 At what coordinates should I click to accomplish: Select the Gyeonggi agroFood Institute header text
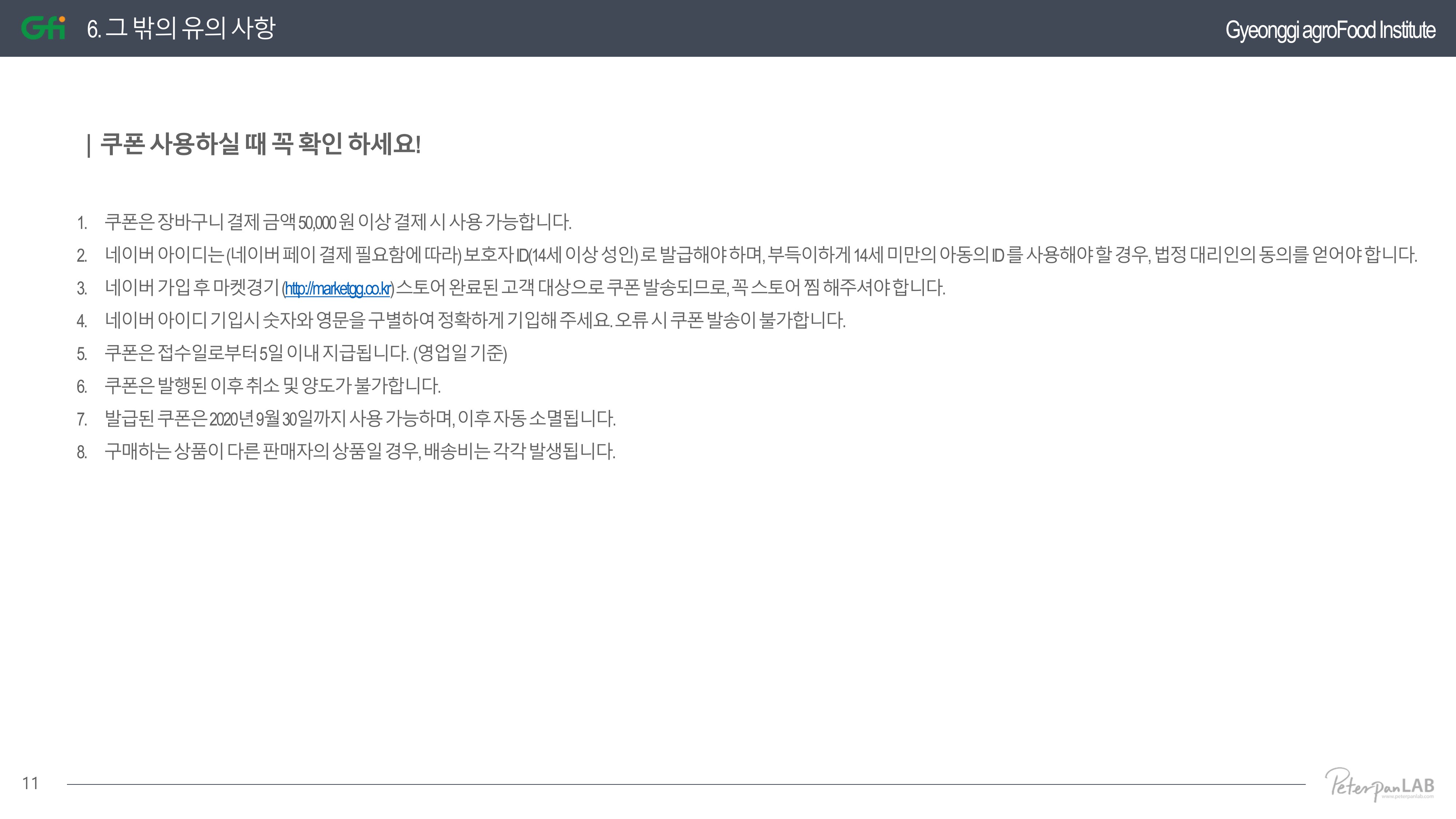point(1330,30)
